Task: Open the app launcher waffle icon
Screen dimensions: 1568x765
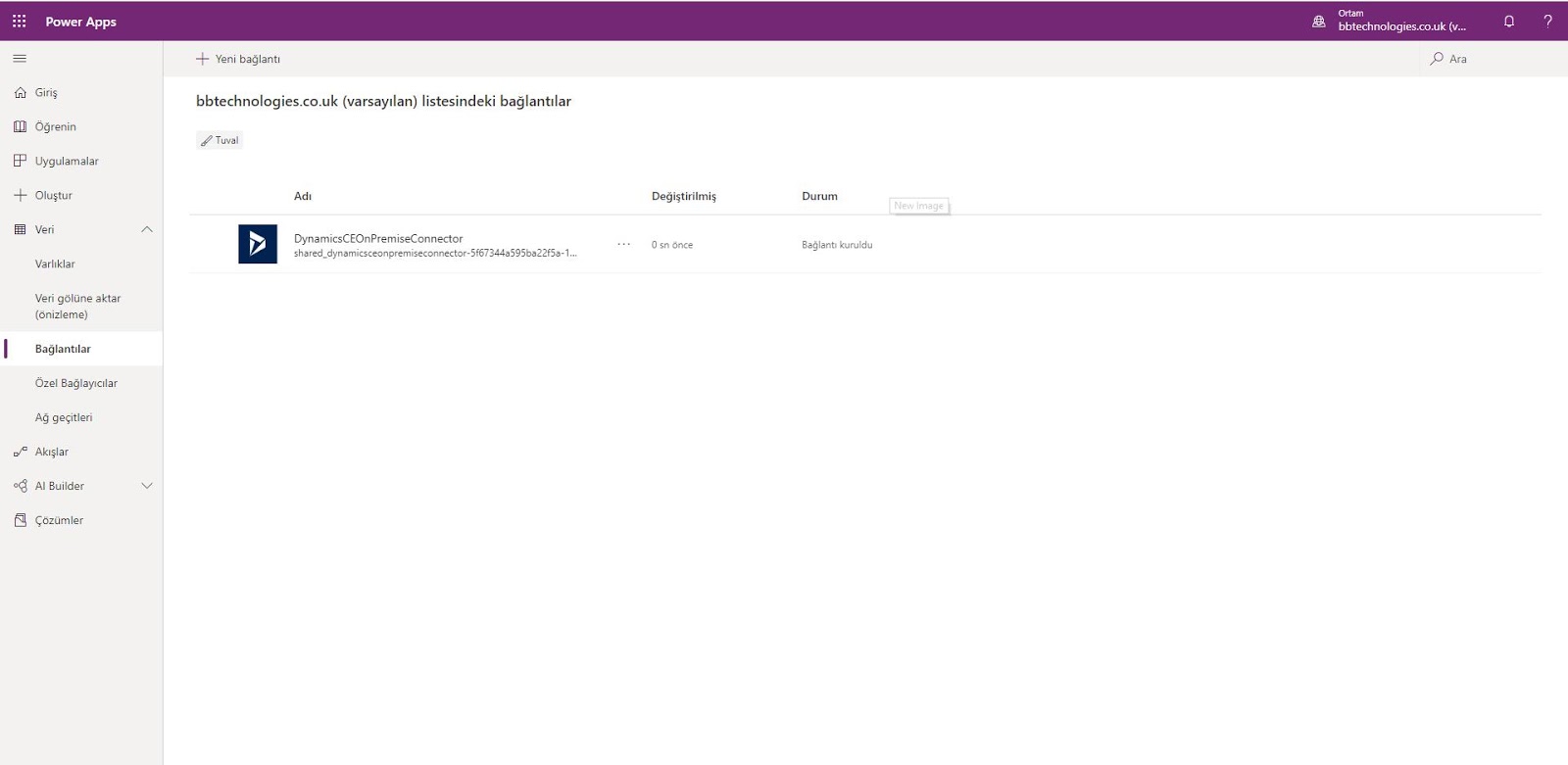Action: tap(20, 21)
